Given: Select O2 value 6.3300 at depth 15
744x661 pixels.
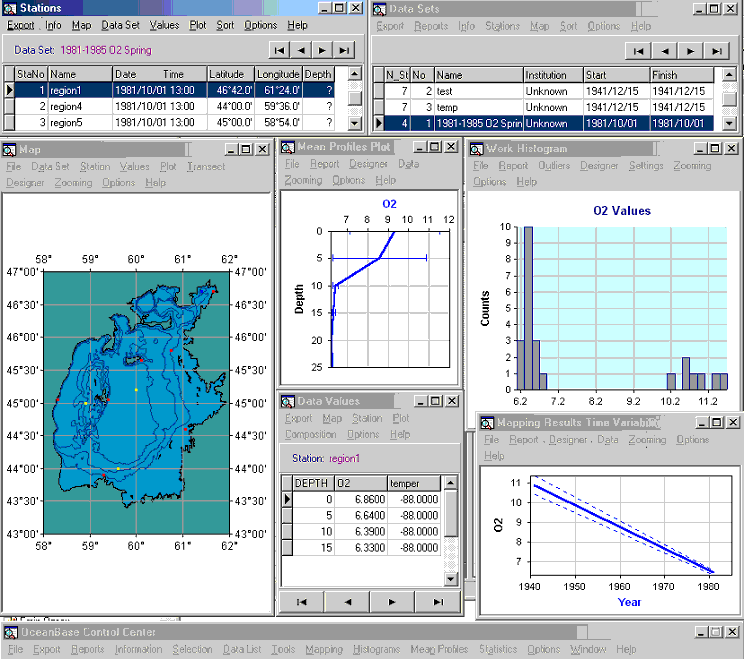Looking at the screenshot, I should point(361,549).
